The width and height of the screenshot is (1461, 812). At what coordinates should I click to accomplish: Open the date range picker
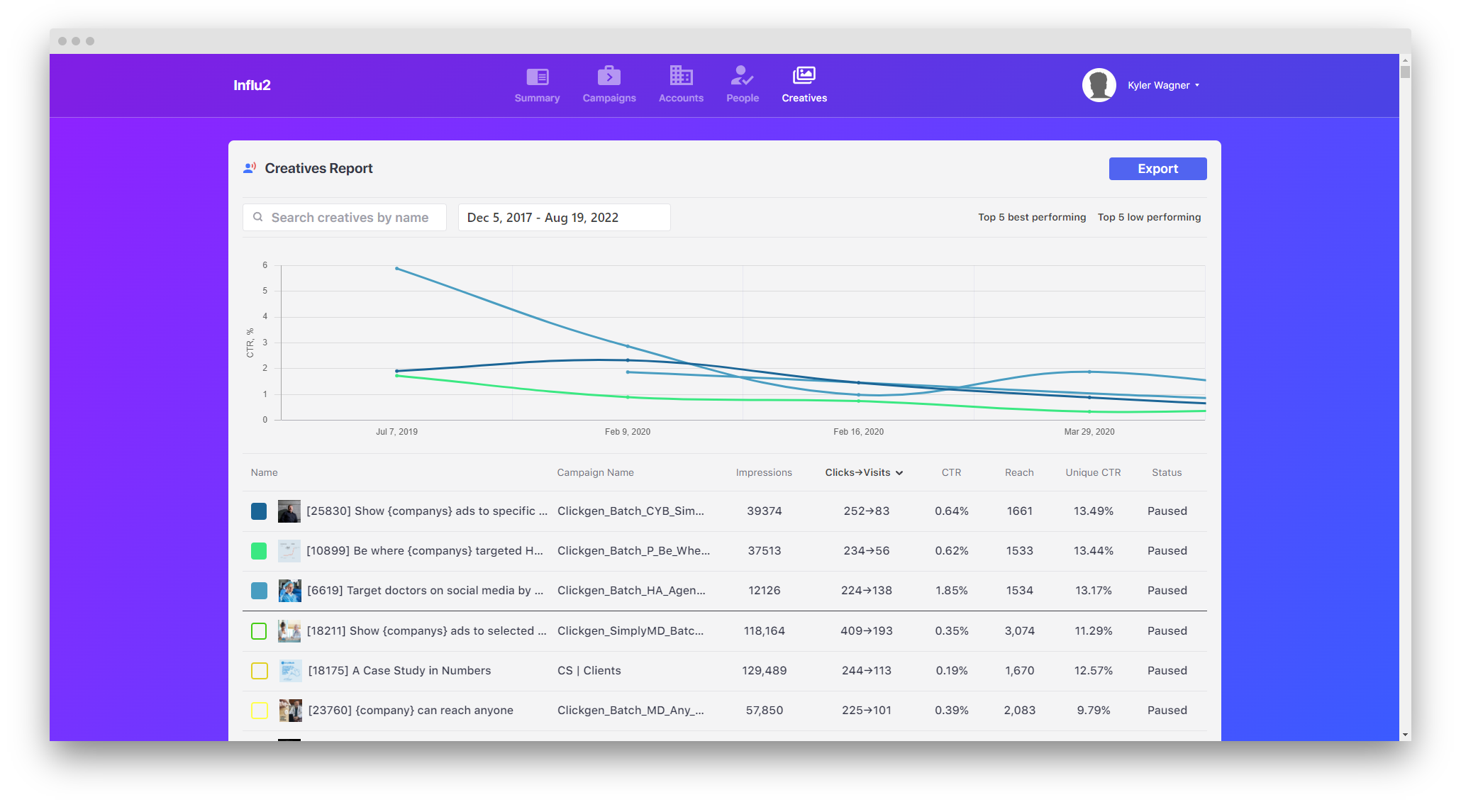click(x=564, y=218)
